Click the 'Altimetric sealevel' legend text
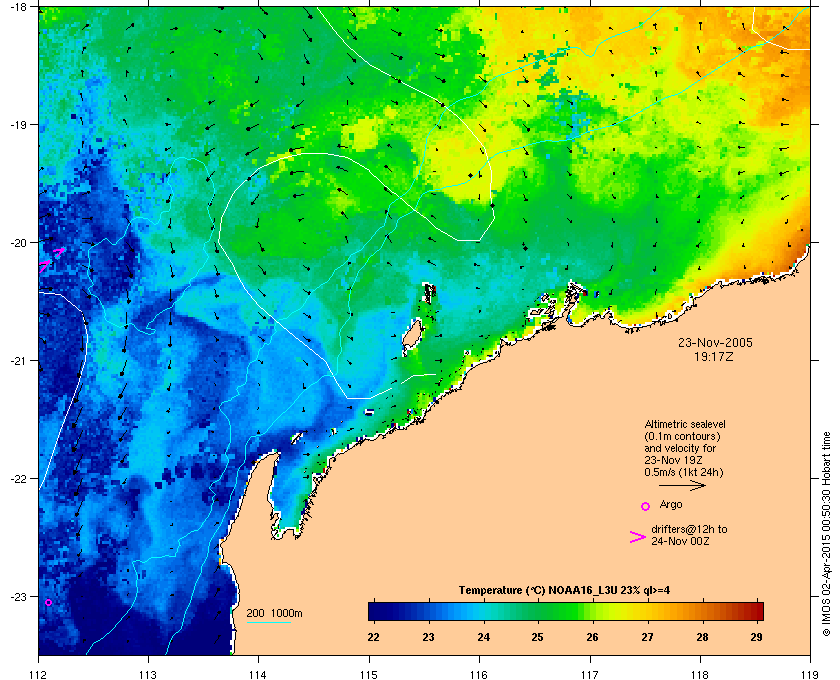The image size is (840, 680). point(685,424)
